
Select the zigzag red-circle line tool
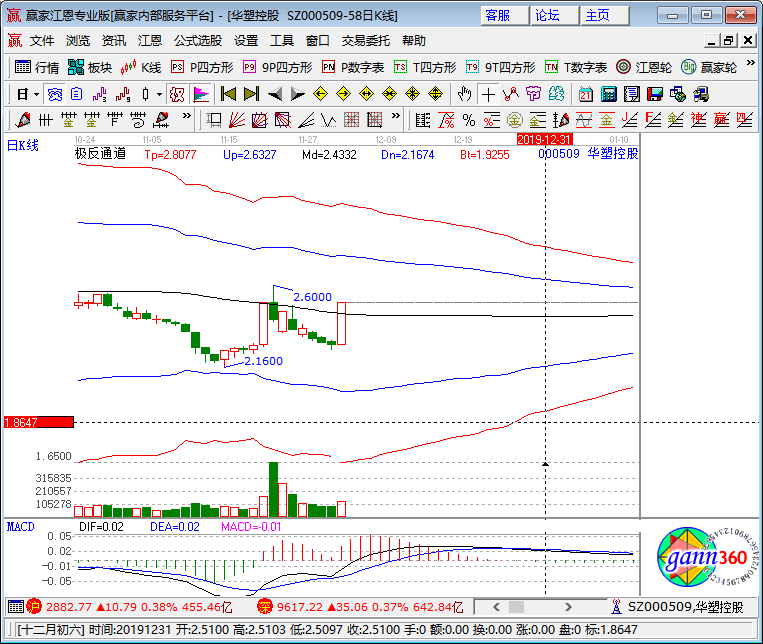point(511,94)
